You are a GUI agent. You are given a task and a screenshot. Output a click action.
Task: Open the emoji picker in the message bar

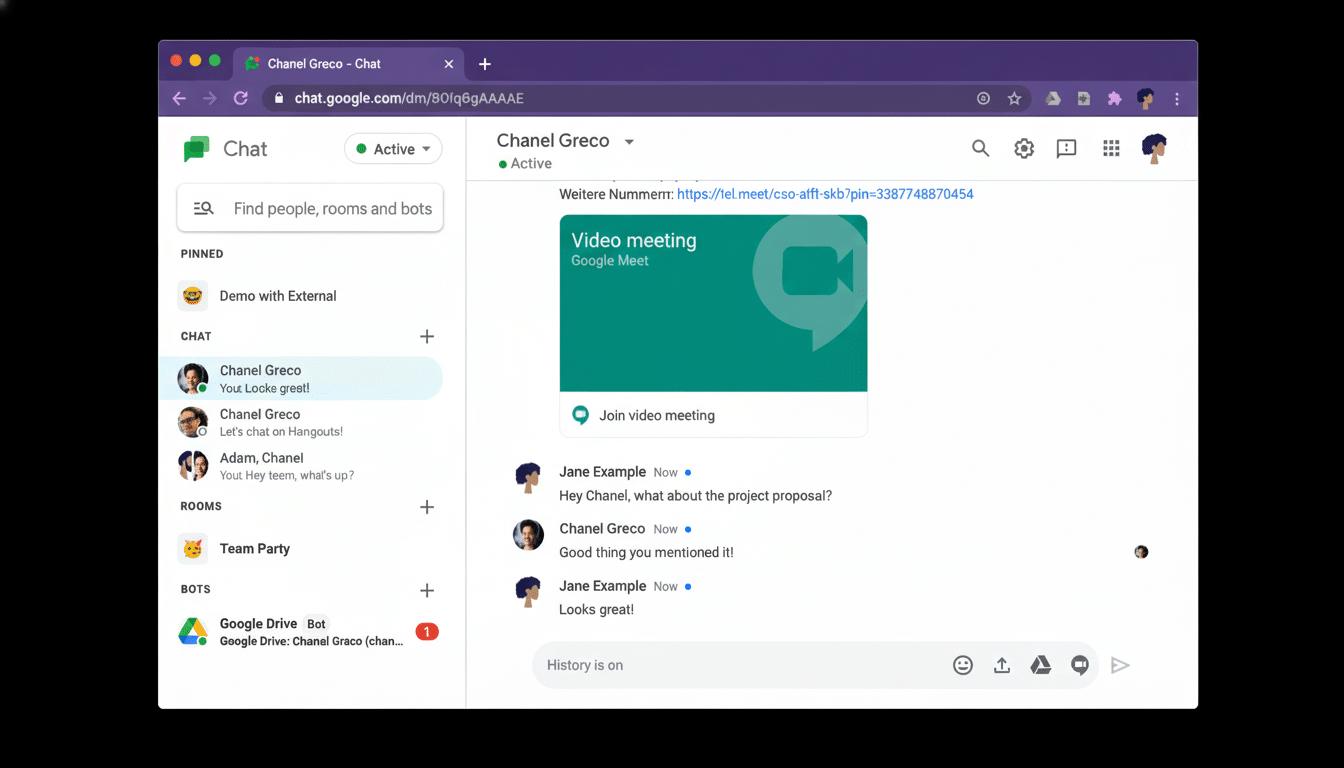point(962,664)
